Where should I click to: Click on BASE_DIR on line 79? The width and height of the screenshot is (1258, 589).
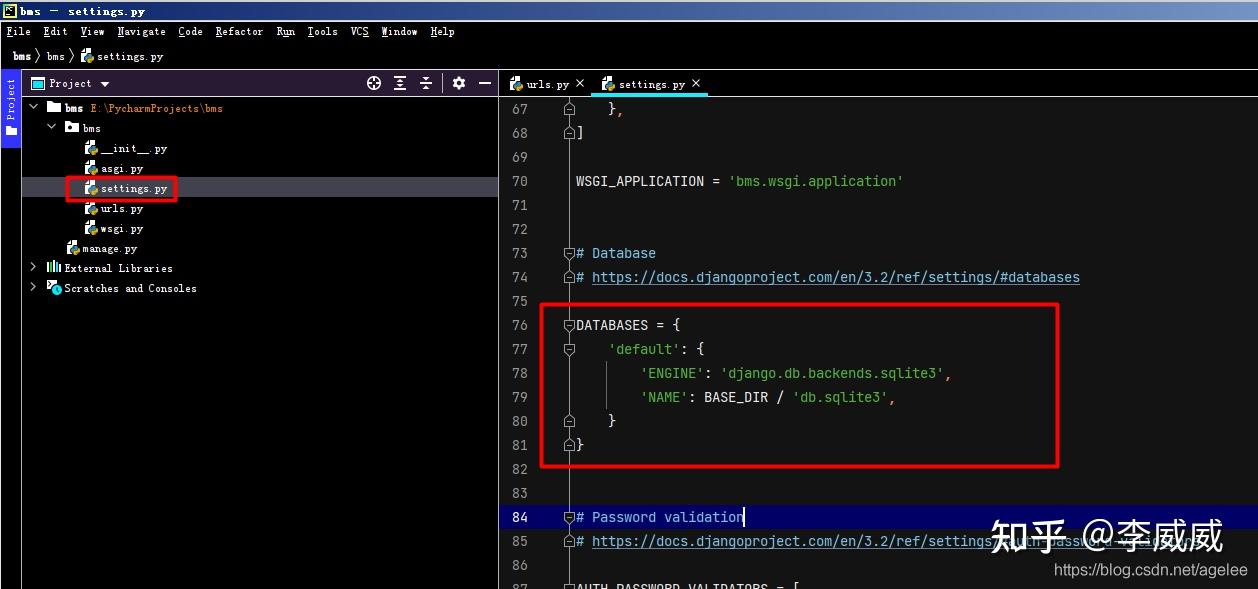[736, 397]
